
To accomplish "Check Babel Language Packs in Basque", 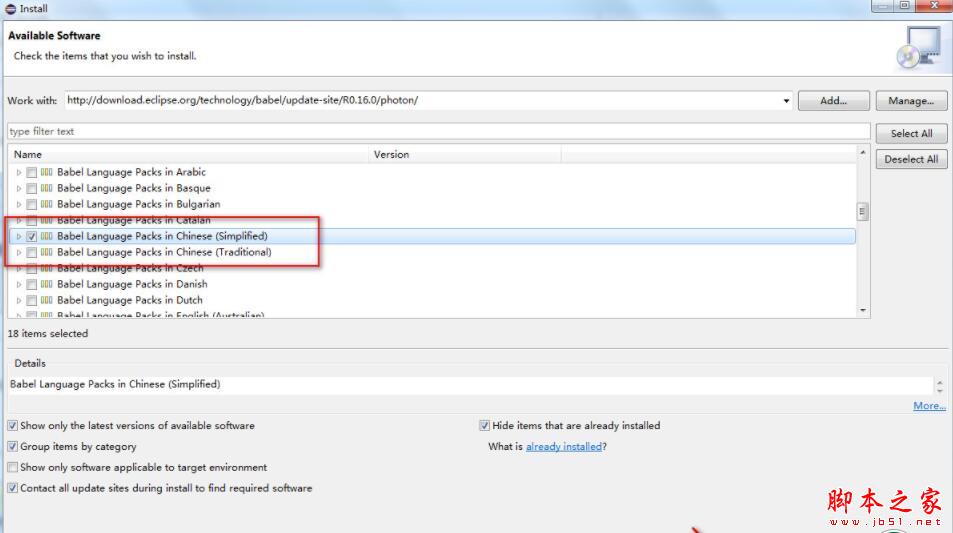I will [x=32, y=188].
